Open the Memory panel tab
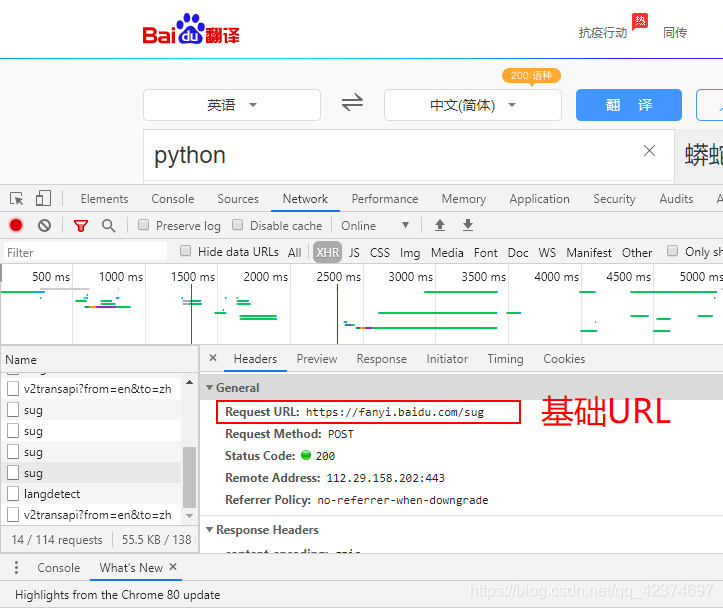The image size is (723, 609). [463, 199]
